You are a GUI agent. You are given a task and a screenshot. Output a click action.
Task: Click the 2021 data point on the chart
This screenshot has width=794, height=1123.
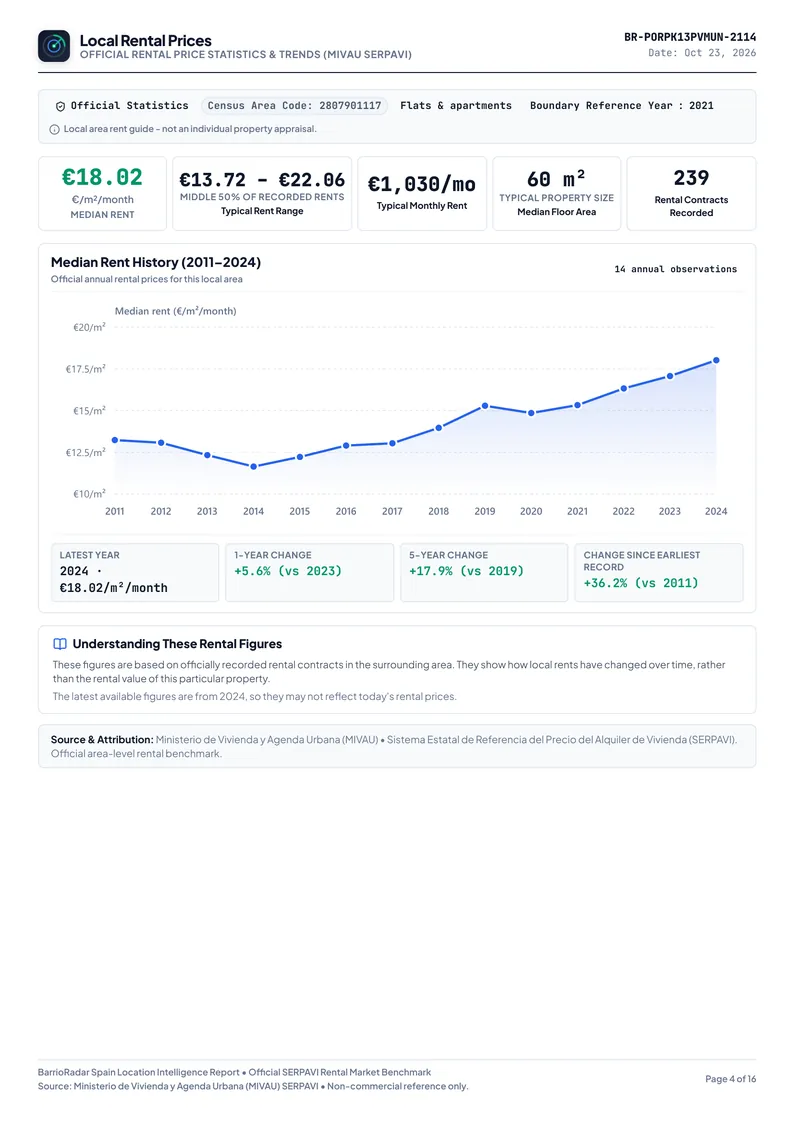coord(578,405)
